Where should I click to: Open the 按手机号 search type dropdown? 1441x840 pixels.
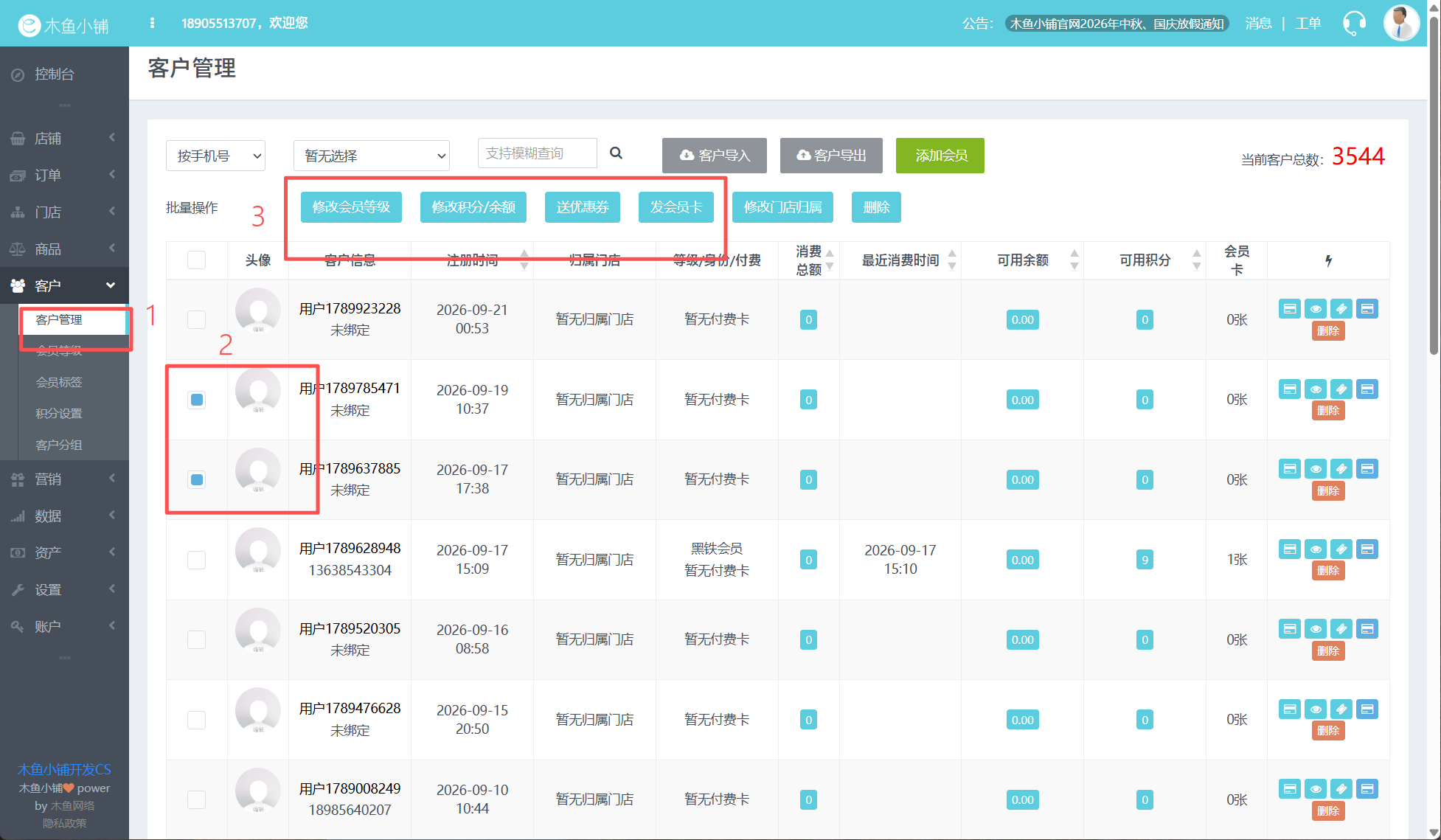[215, 156]
